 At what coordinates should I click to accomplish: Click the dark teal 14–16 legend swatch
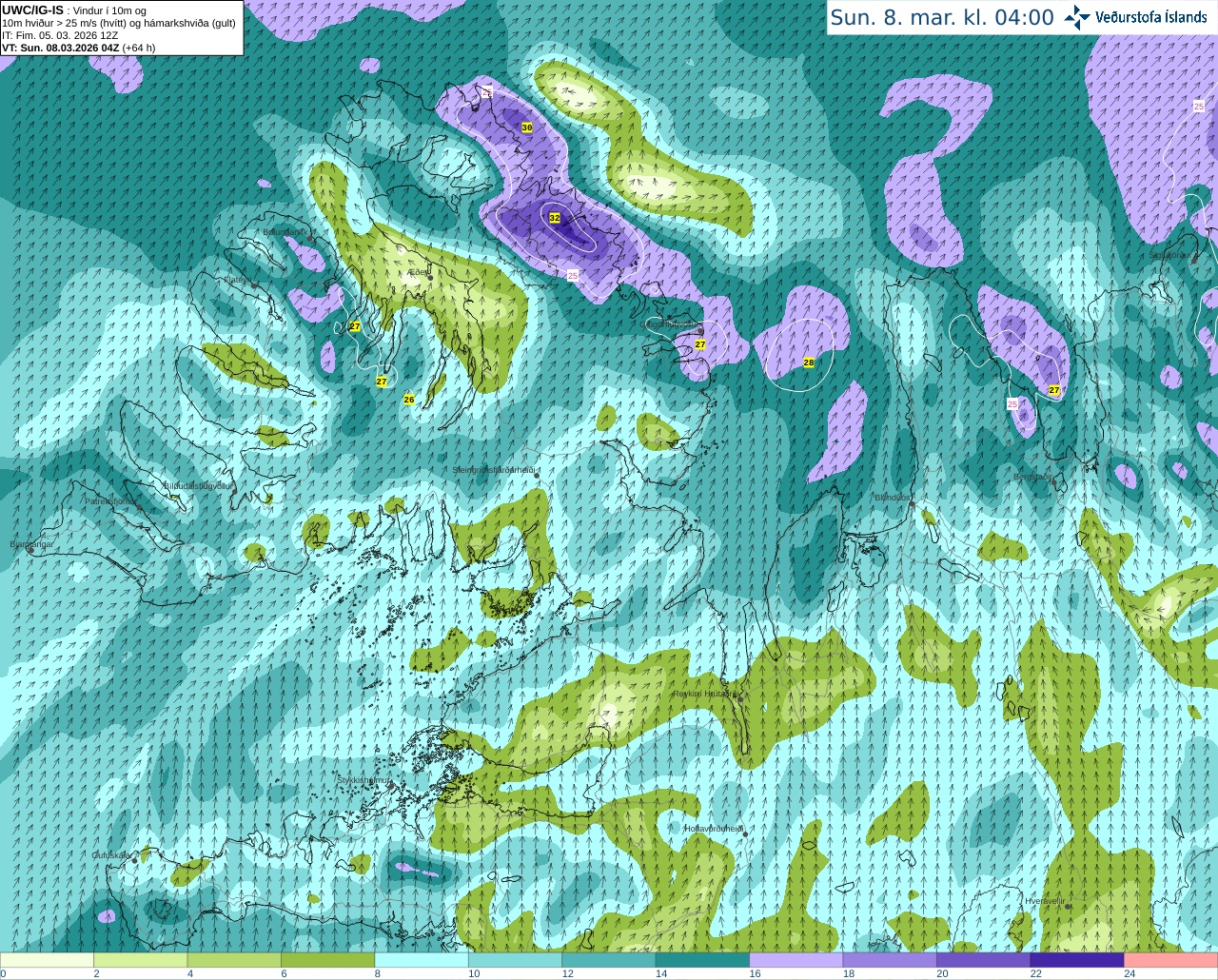(x=702, y=960)
